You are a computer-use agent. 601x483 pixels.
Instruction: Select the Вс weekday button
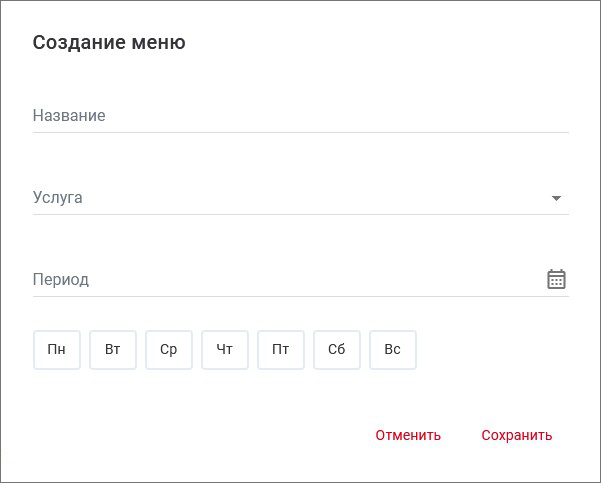(393, 350)
